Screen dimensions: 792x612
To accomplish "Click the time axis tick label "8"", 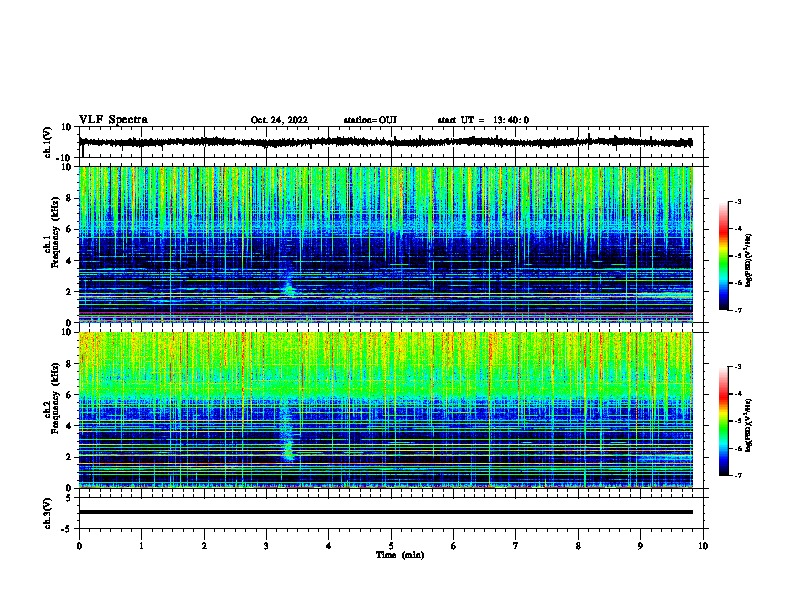I will pos(578,546).
